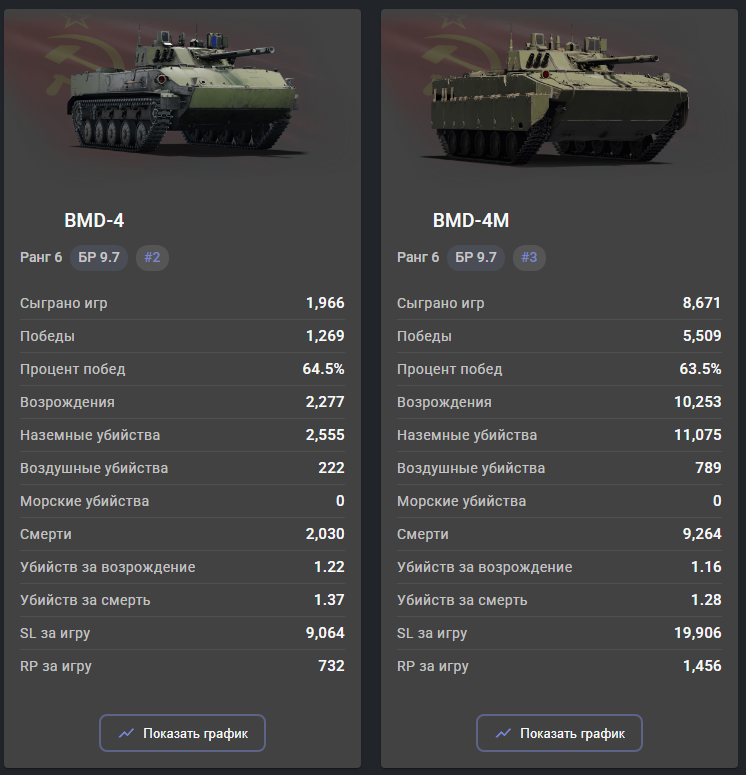The image size is (746, 775).
Task: Click the Ранг 6 label on BMD-4M
Action: tap(418, 257)
